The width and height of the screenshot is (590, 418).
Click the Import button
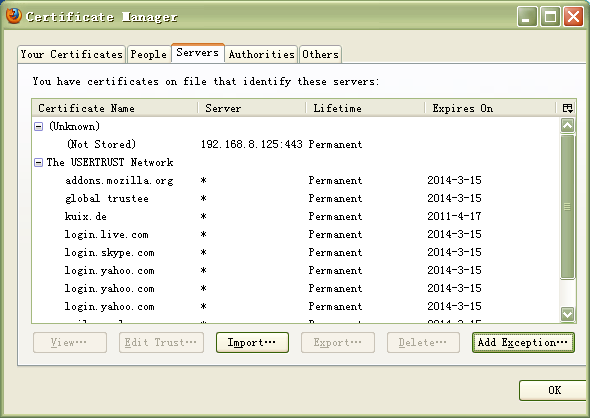pyautogui.click(x=252, y=342)
